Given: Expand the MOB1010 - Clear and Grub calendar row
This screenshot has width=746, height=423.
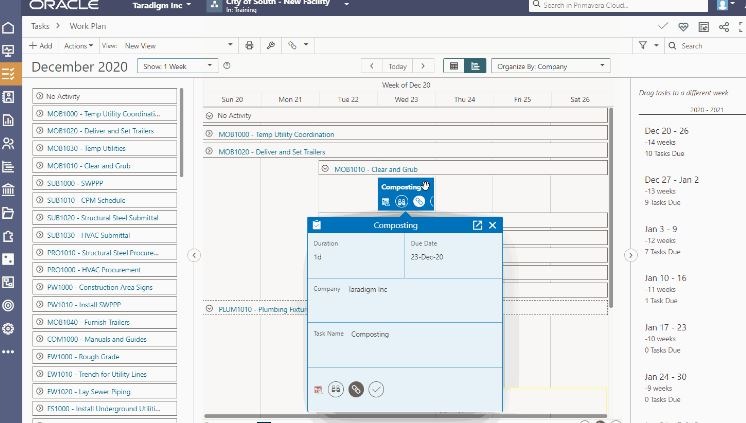Looking at the screenshot, I should tap(325, 168).
